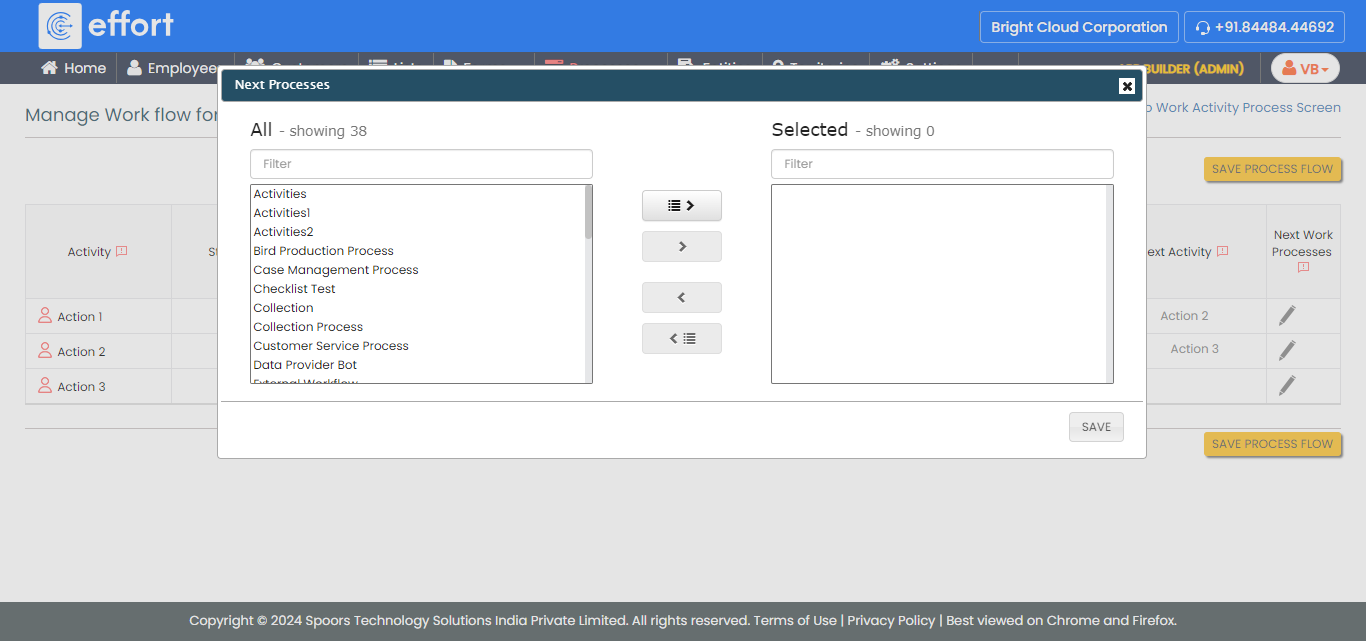1366x641 pixels.
Task: Click the move all right button
Action: 681,206
